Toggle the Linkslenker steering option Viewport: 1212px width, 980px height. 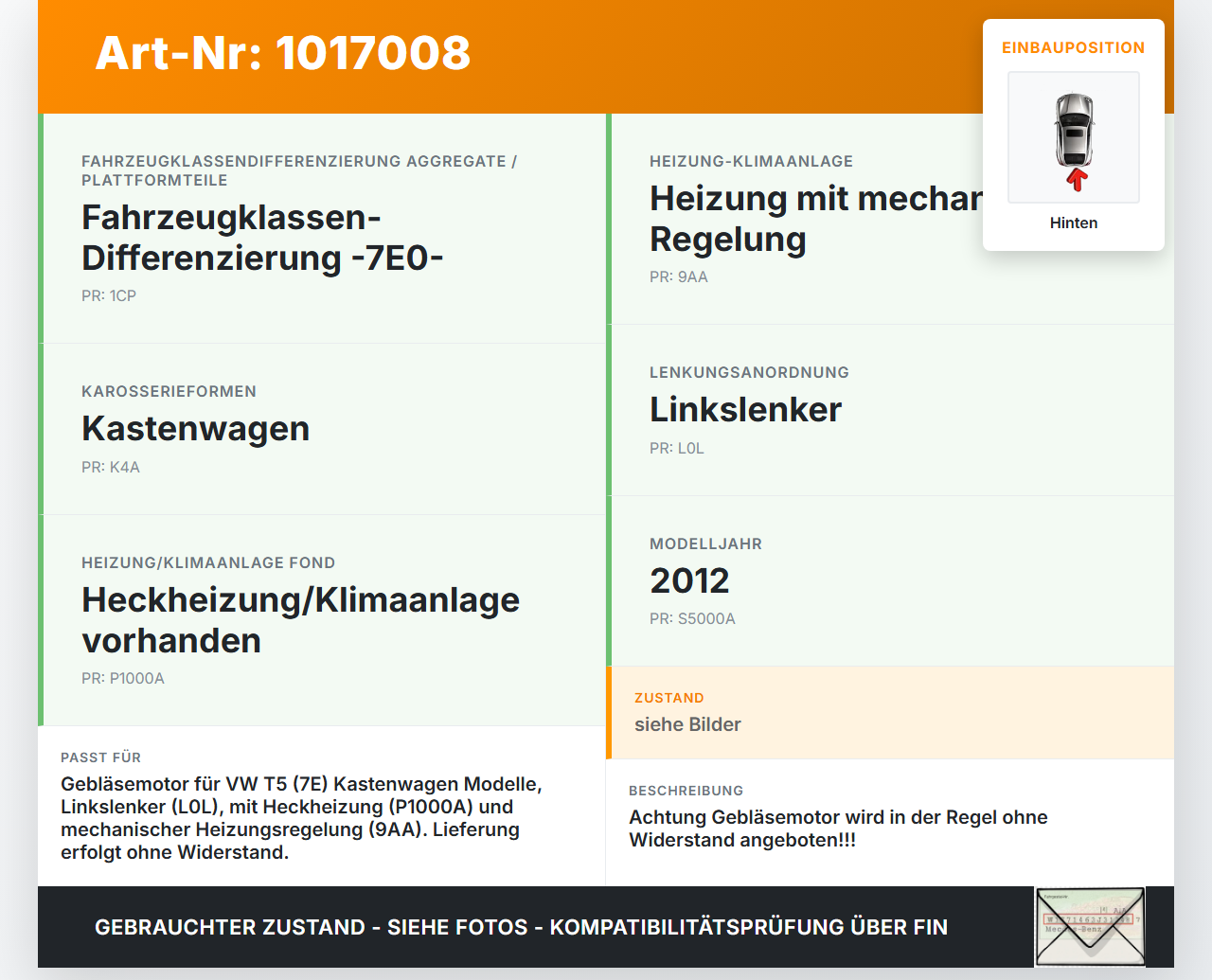(x=890, y=409)
